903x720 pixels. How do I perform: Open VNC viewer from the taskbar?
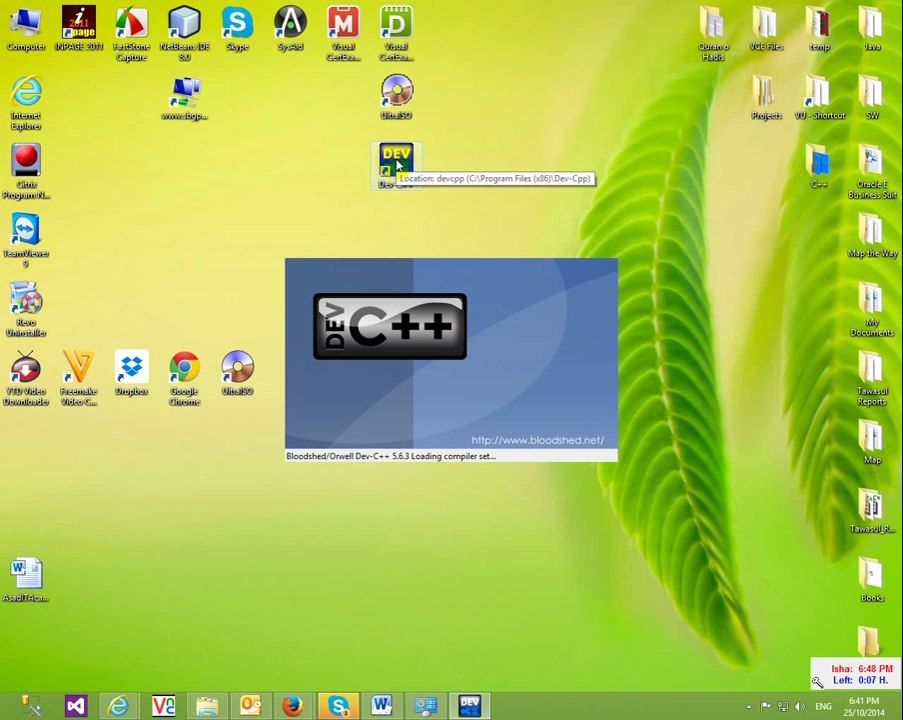tap(163, 706)
